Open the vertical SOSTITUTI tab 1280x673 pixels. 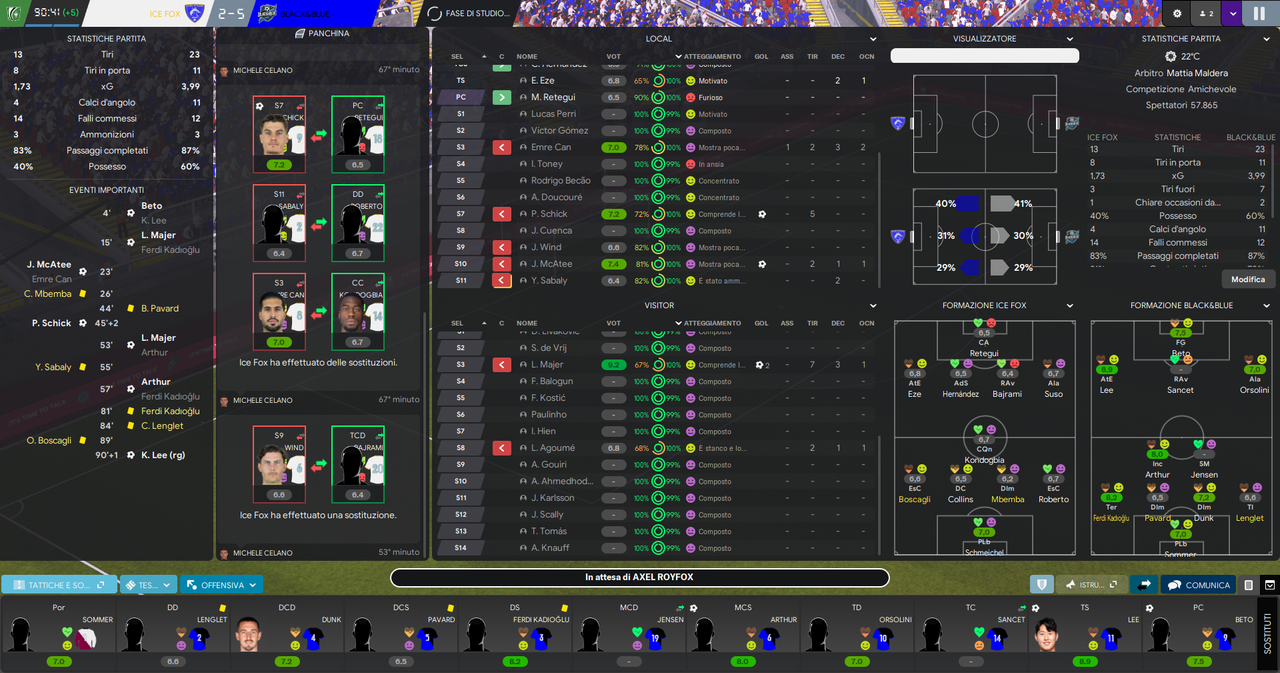tap(1269, 634)
